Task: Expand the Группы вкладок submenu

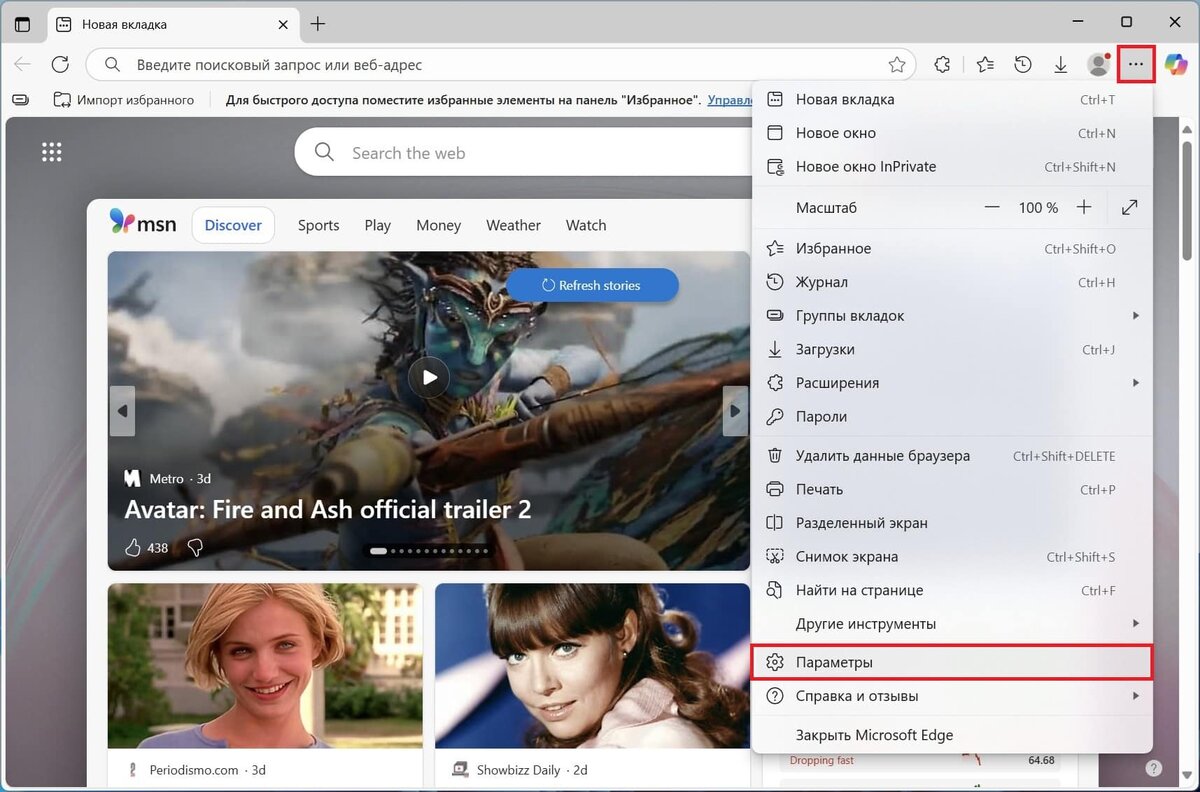Action: point(1135,316)
